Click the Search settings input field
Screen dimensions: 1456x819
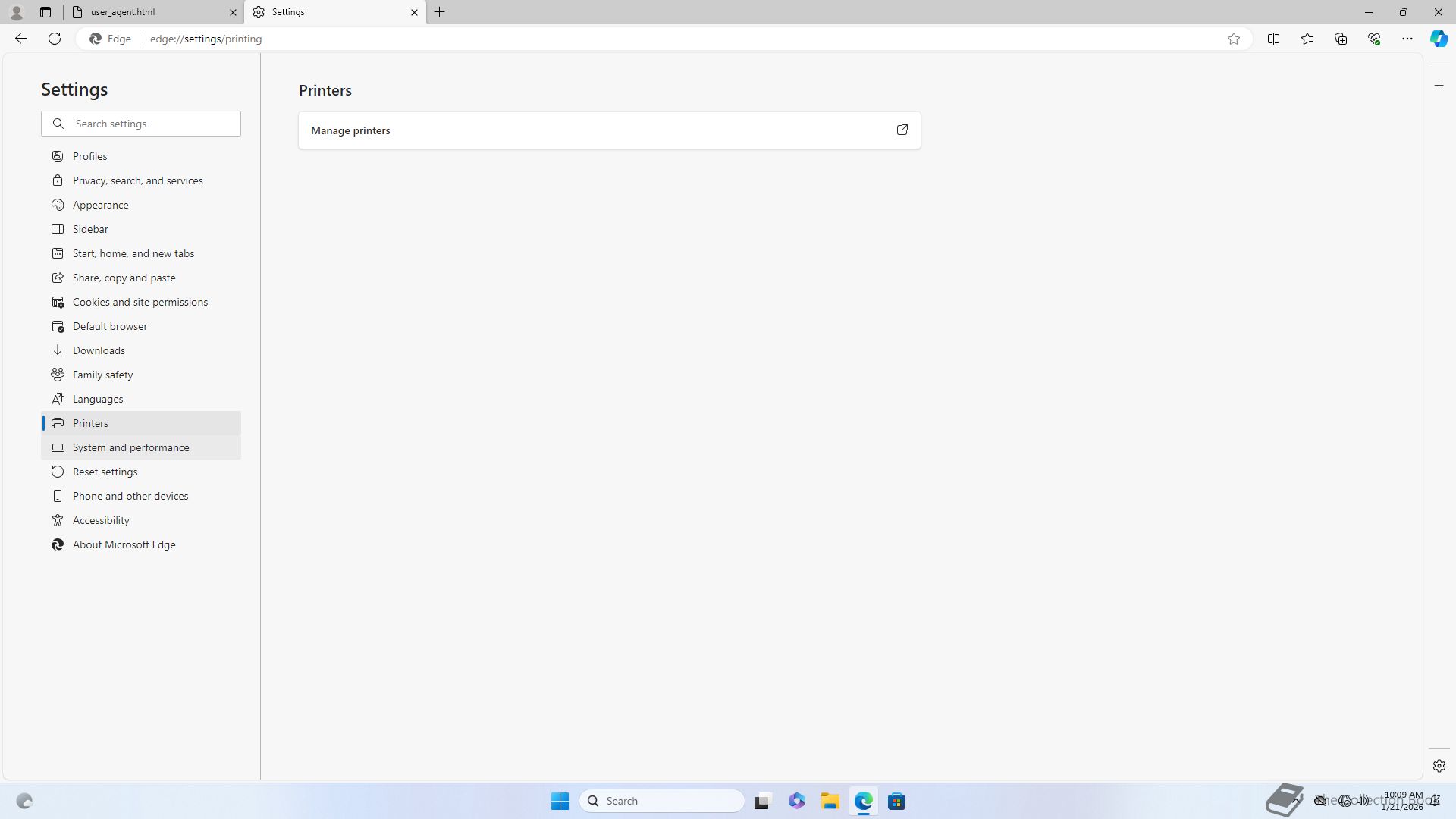pos(152,124)
